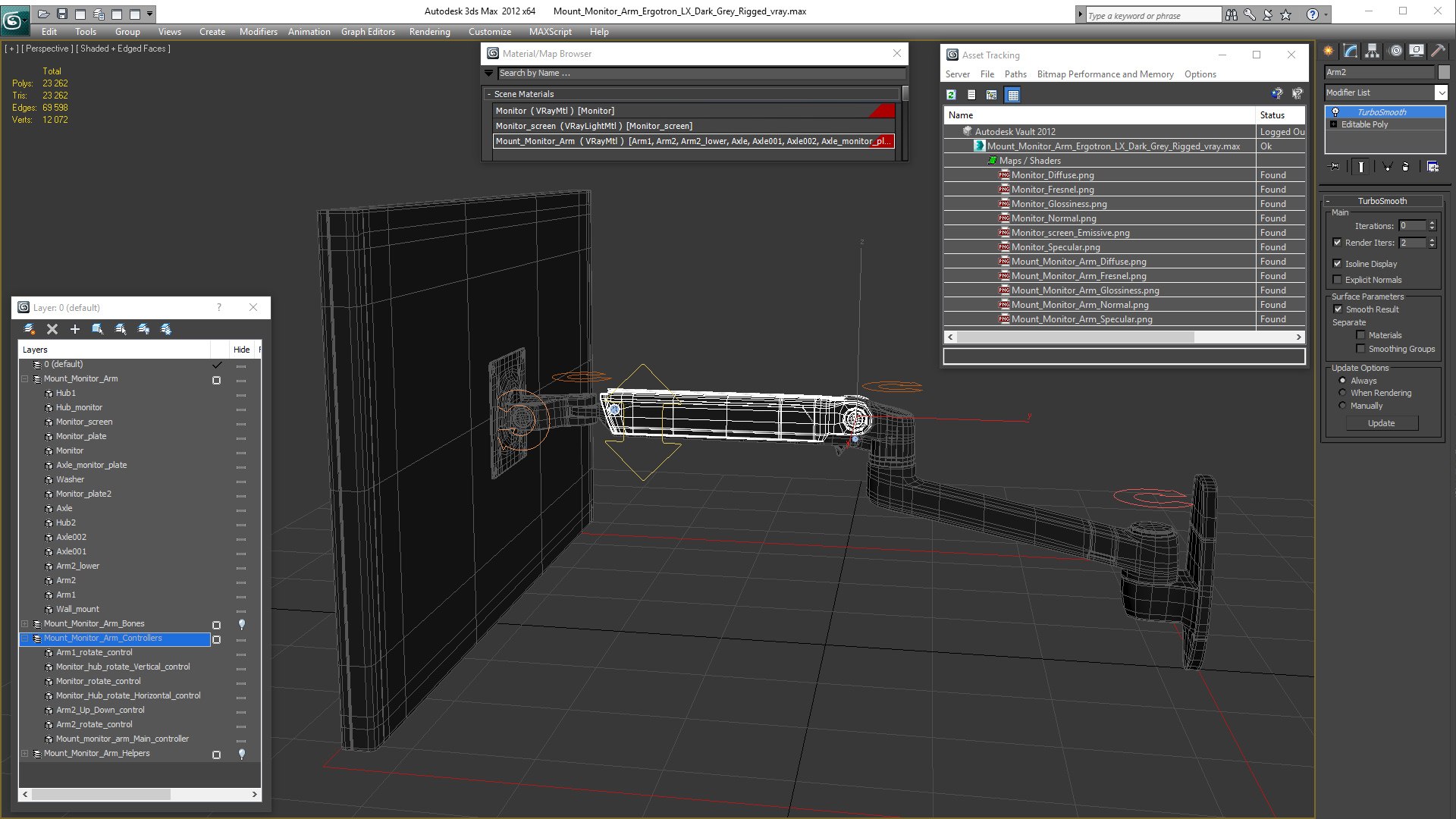Open the Rendering menu
The width and height of the screenshot is (1456, 819).
pyautogui.click(x=429, y=32)
